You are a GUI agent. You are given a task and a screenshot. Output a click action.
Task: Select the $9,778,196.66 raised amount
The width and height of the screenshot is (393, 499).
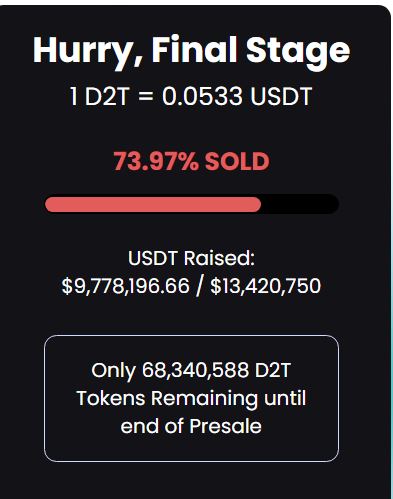tap(125, 286)
